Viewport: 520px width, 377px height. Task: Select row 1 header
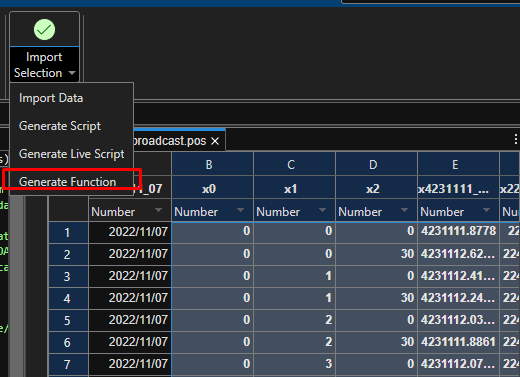pyautogui.click(x=68, y=232)
